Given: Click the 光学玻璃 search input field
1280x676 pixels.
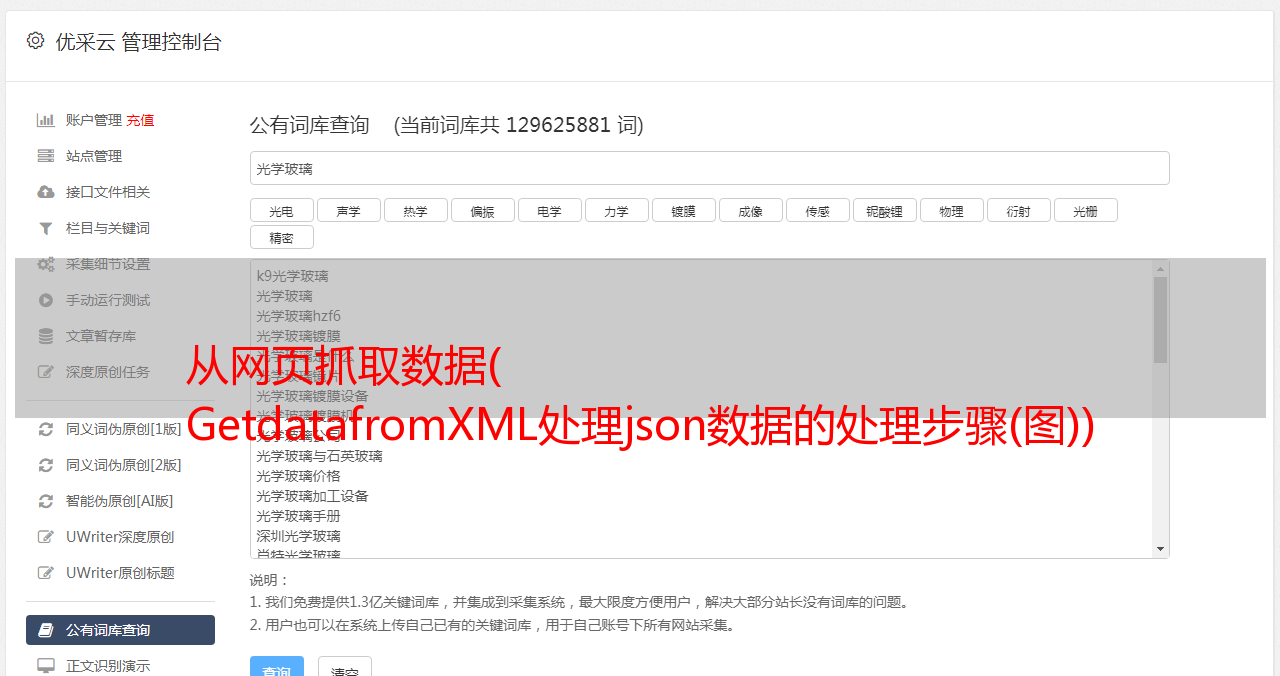Looking at the screenshot, I should point(710,168).
